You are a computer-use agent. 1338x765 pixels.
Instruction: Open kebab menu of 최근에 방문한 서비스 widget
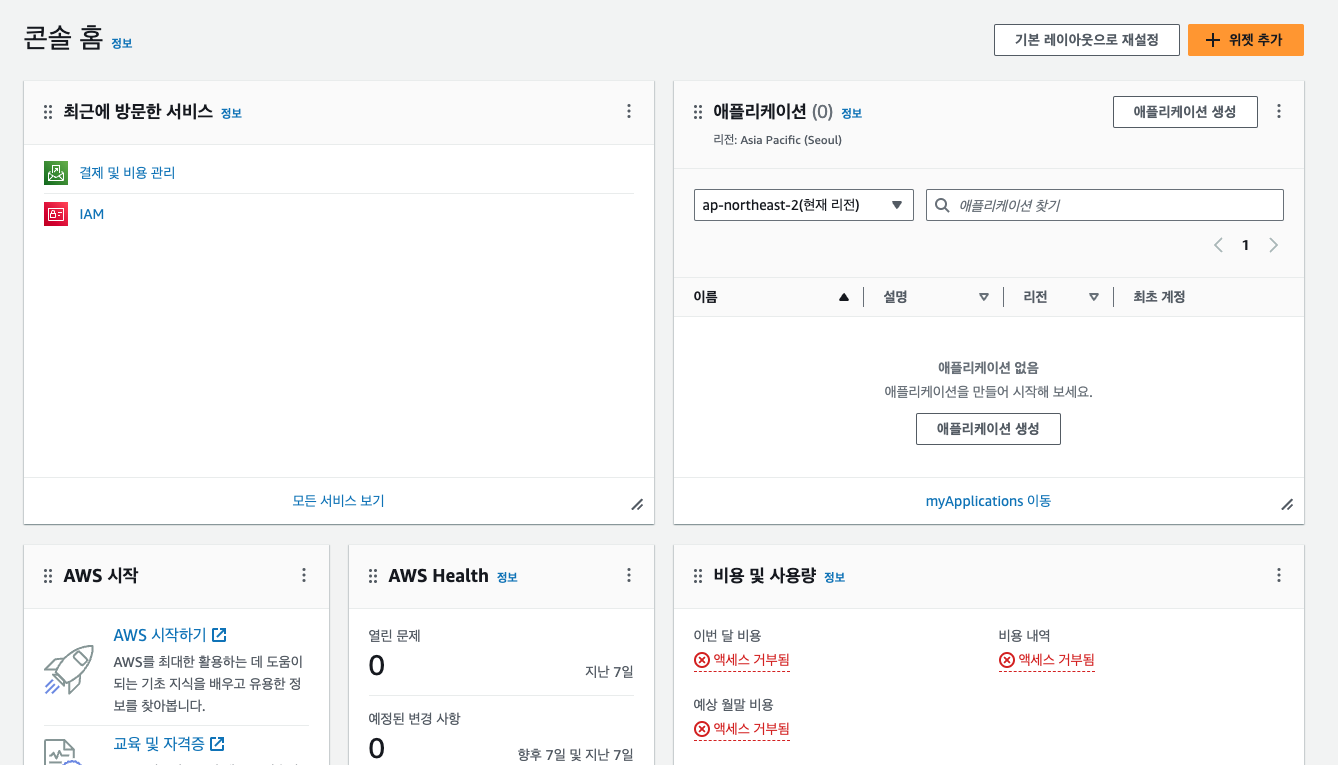pos(629,111)
